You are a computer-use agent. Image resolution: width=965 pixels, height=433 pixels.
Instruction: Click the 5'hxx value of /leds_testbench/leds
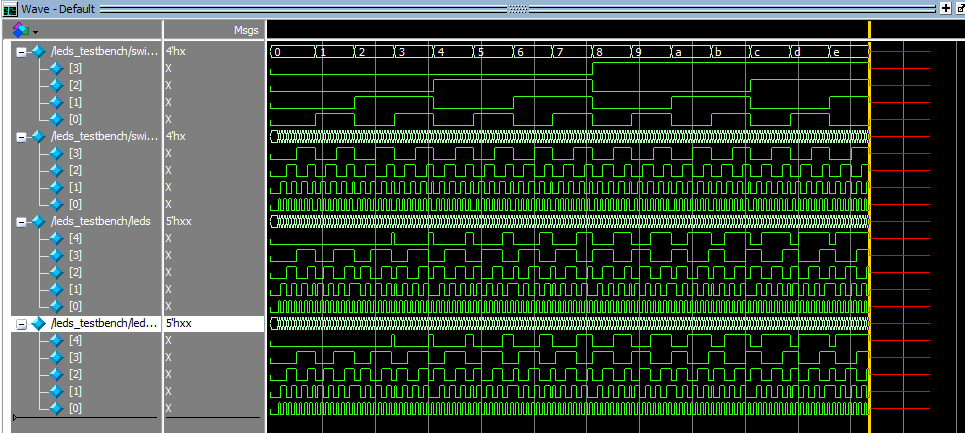pyautogui.click(x=177, y=221)
